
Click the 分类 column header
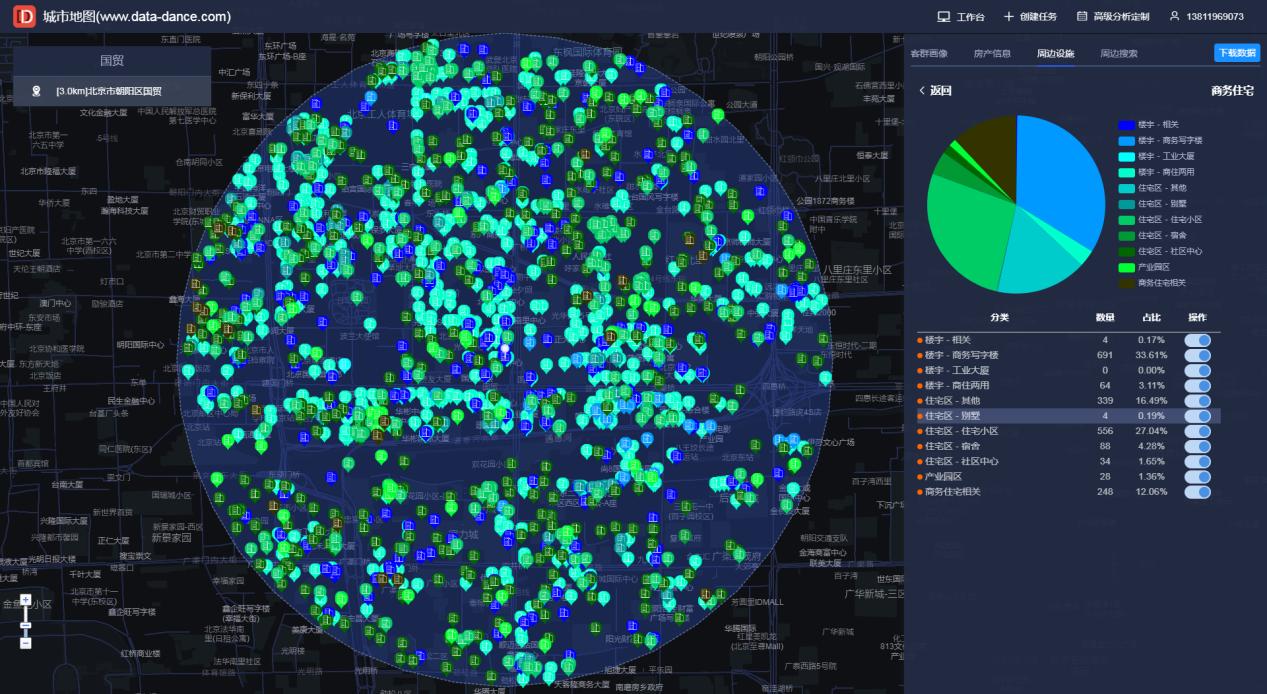[1000, 317]
